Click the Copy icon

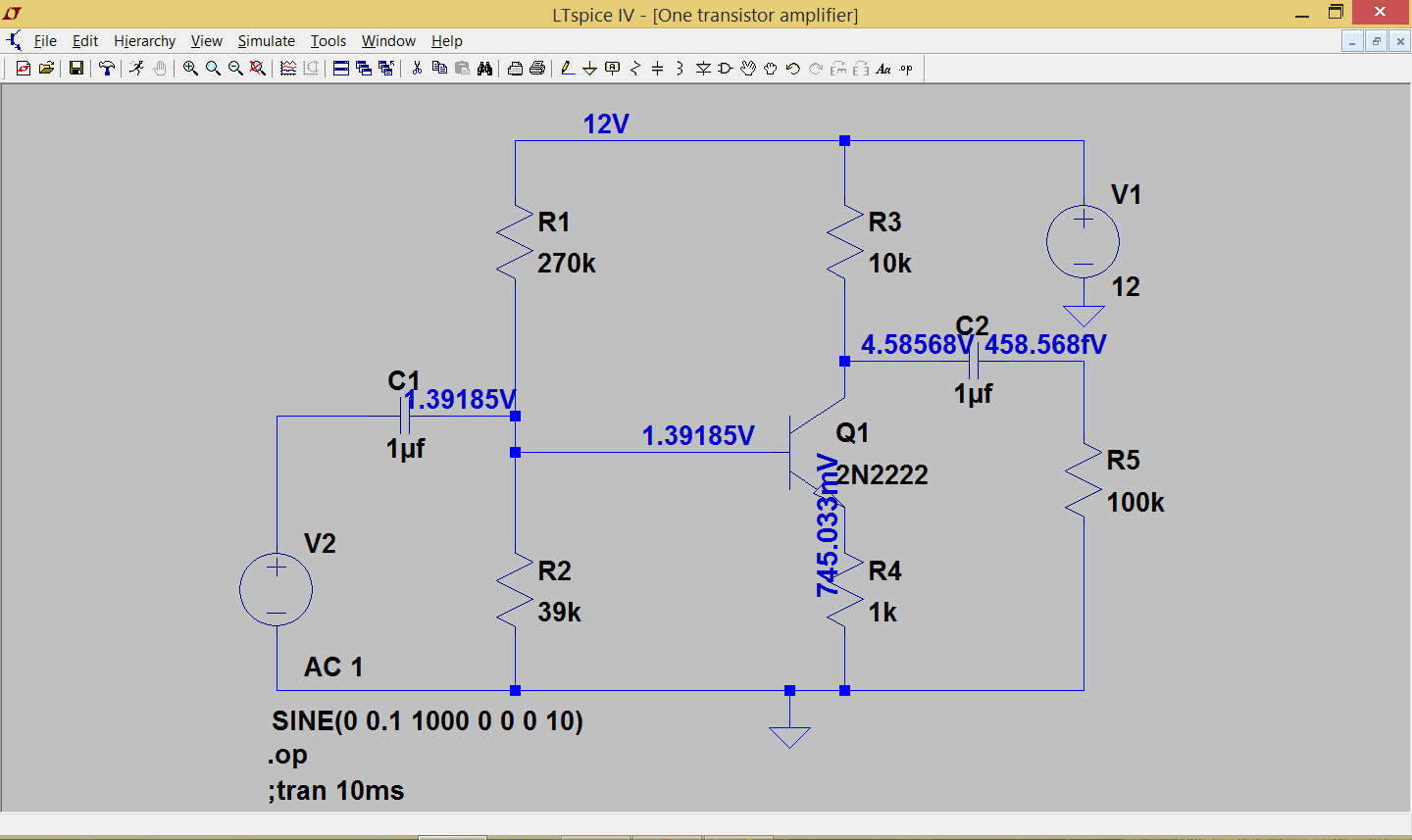point(439,69)
